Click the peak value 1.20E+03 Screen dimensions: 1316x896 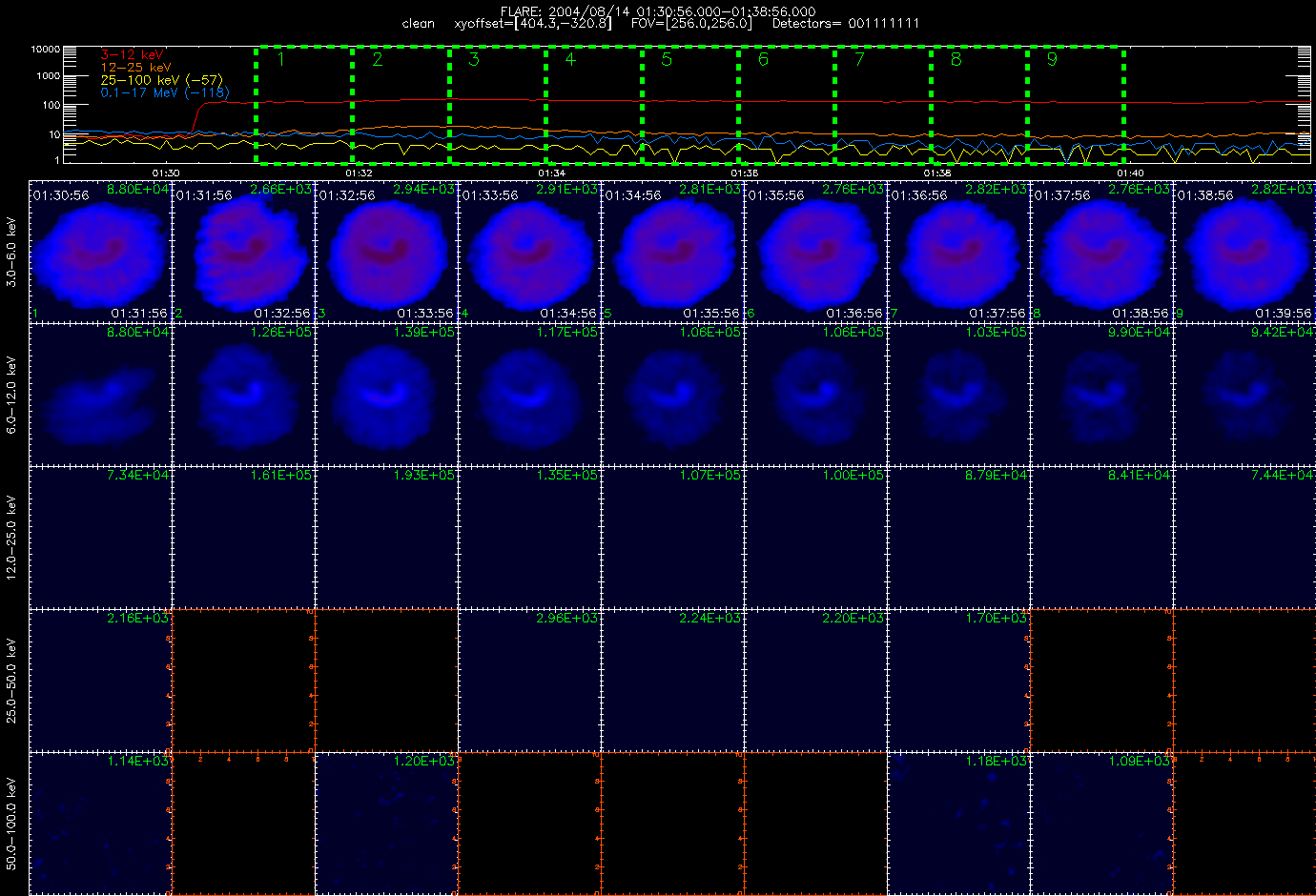[424, 762]
